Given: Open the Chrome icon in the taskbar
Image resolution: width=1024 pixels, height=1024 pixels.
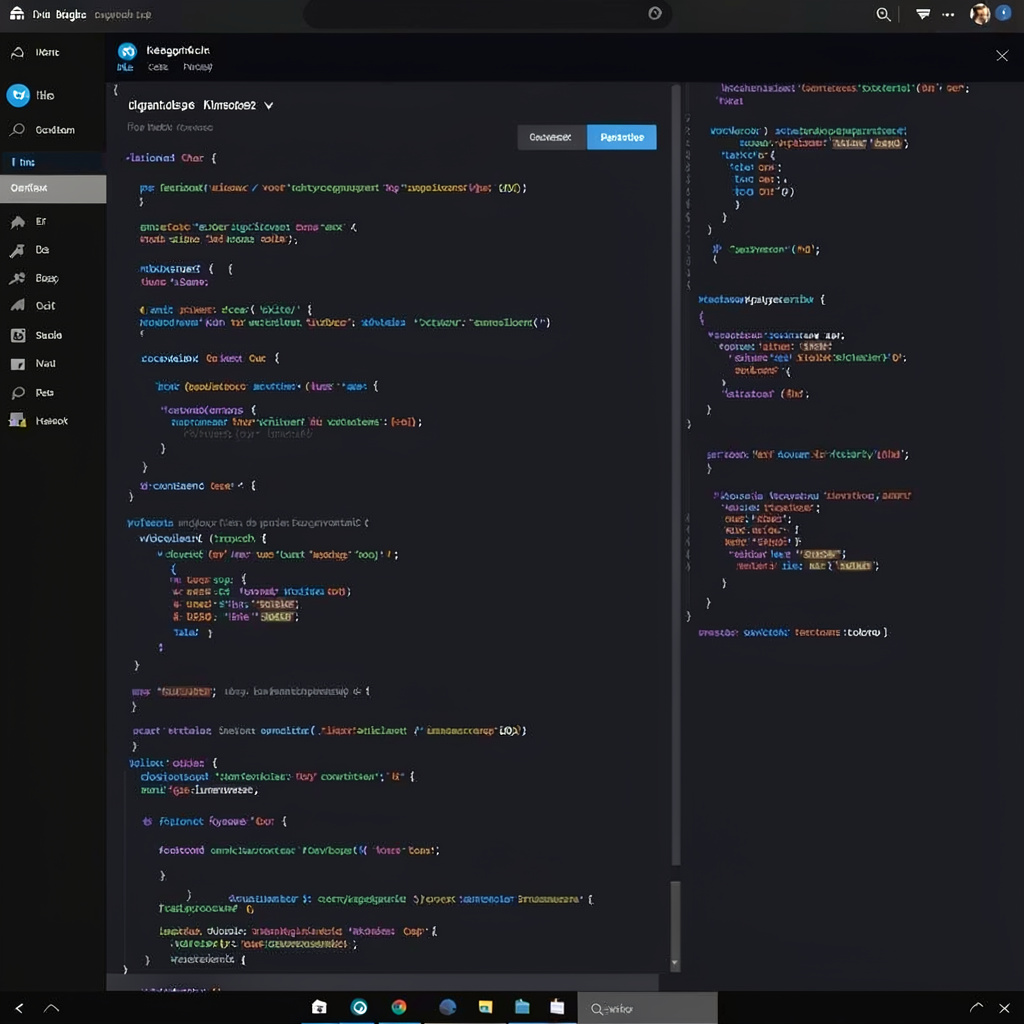Looking at the screenshot, I should 399,1007.
